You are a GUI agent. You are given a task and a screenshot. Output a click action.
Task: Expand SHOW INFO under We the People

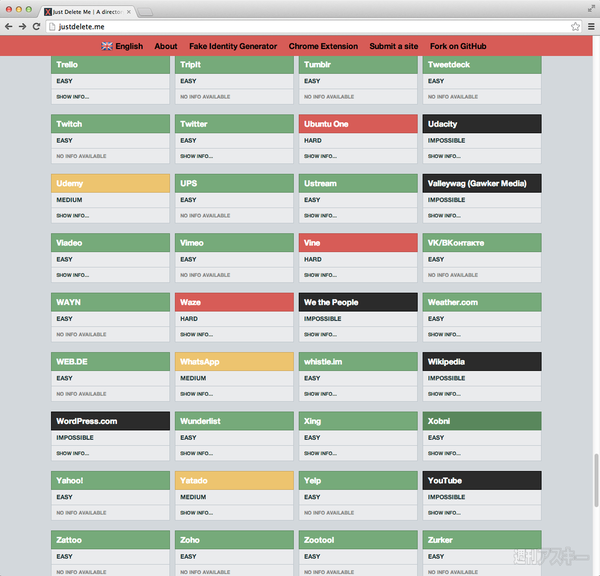(x=321, y=335)
